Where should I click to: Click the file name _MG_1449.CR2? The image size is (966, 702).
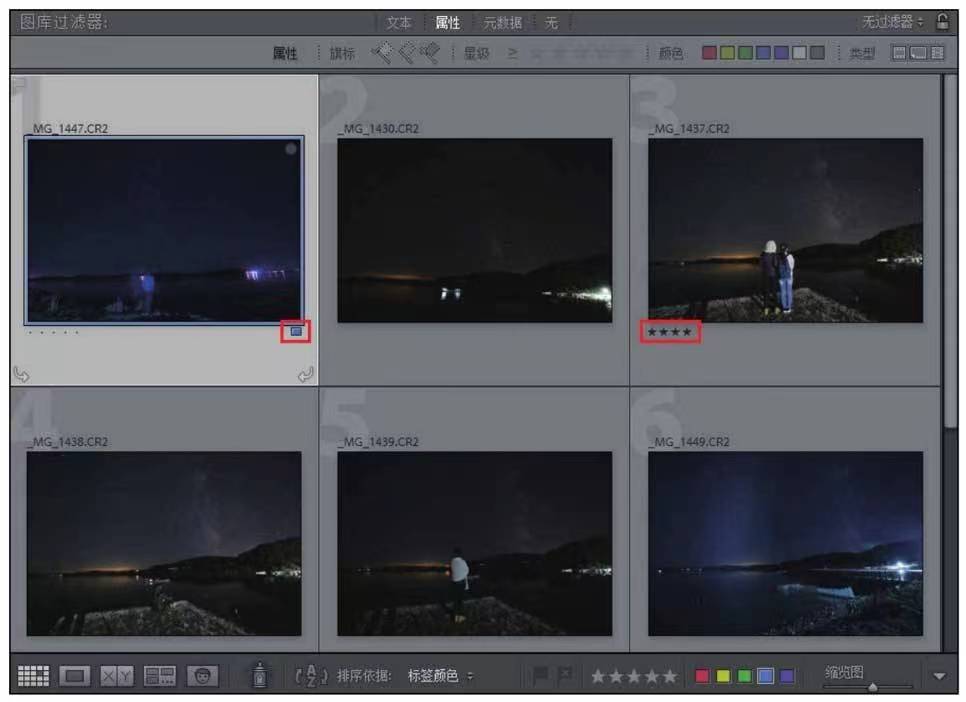click(x=690, y=442)
